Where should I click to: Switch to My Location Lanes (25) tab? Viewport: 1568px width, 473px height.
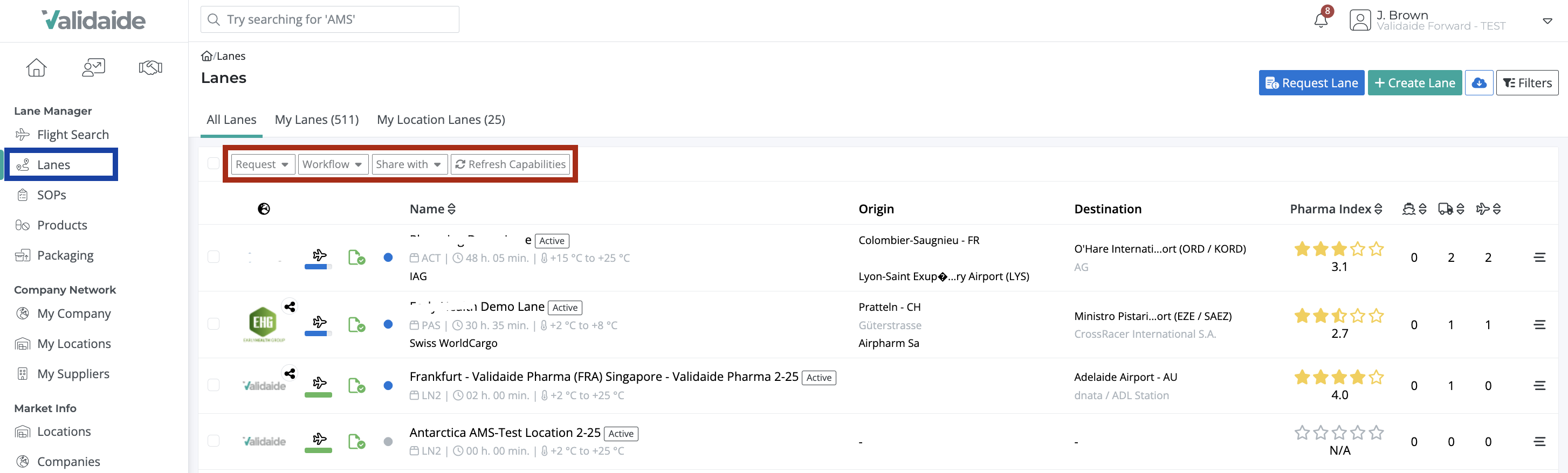point(441,120)
